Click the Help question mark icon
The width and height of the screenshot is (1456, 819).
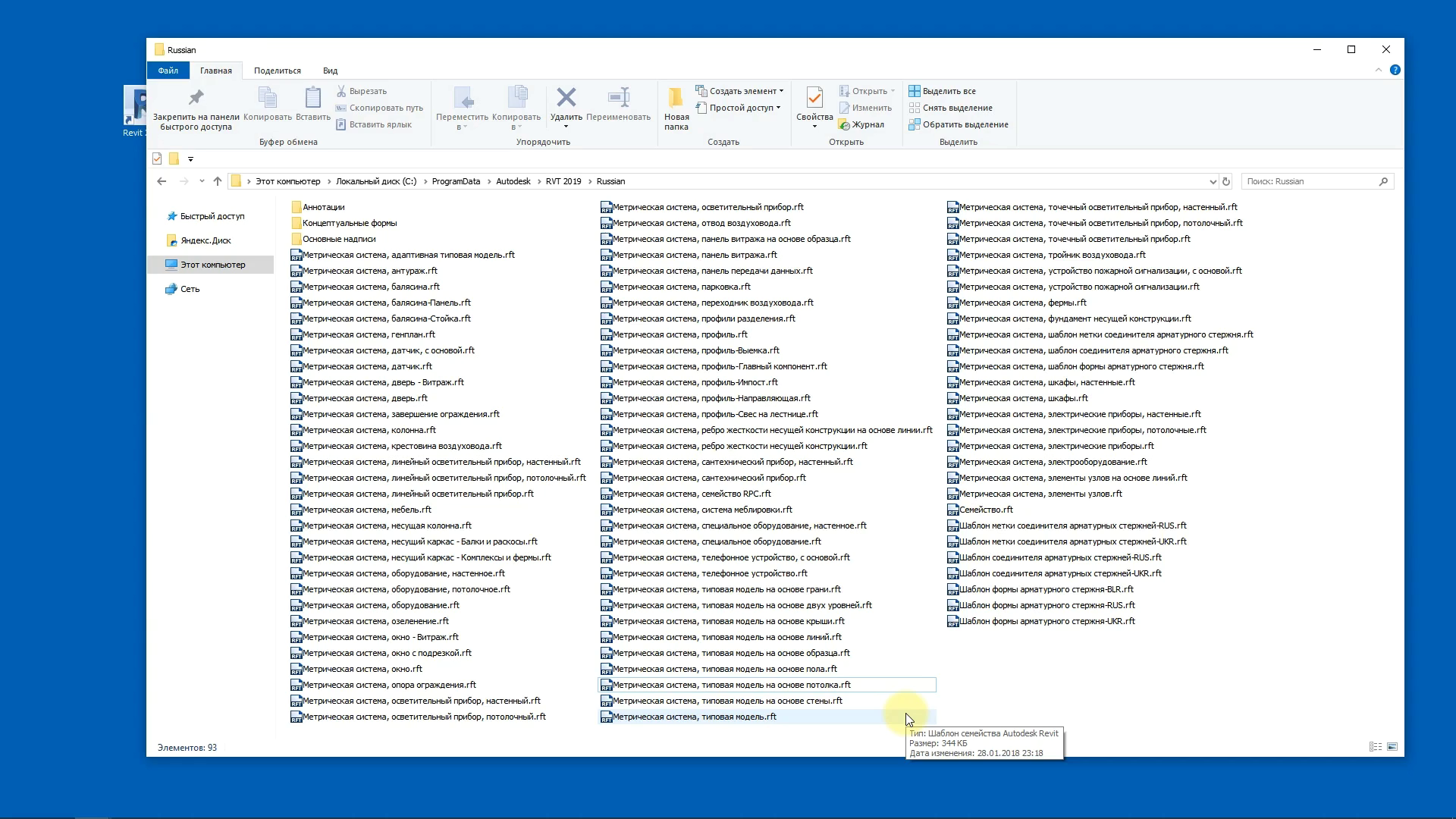tap(1395, 70)
